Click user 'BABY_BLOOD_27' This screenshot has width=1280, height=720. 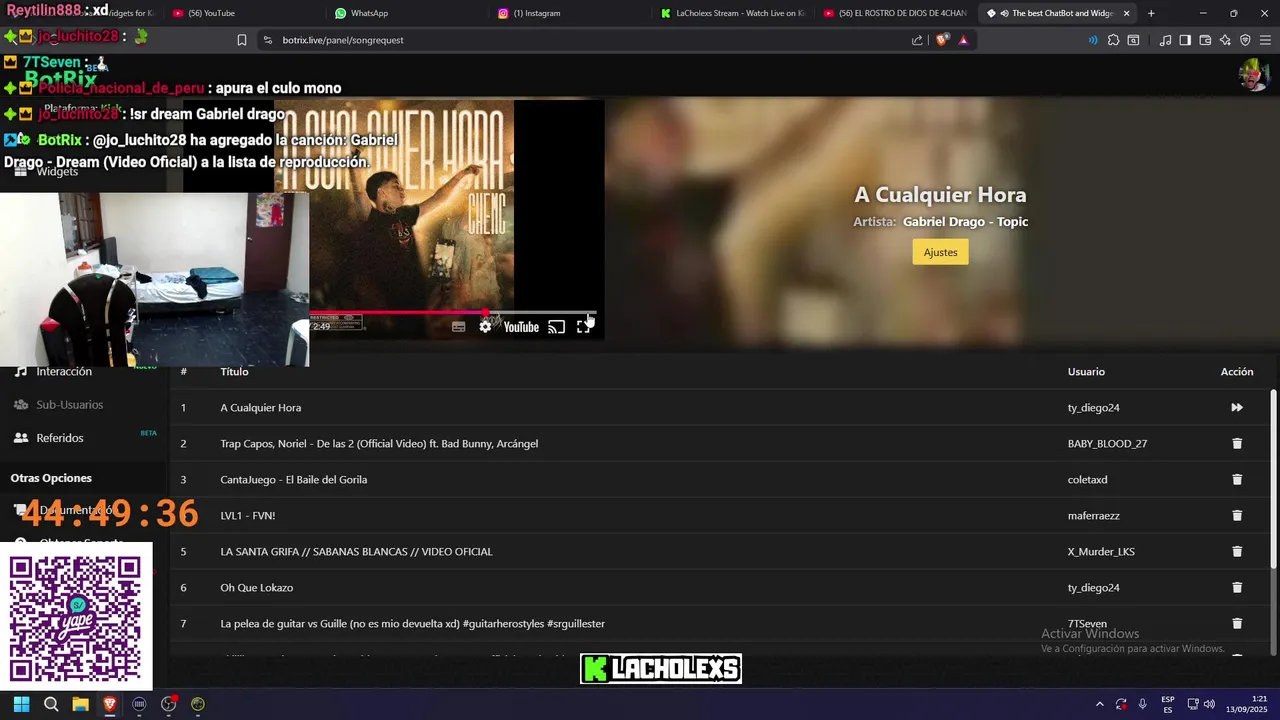pos(1107,443)
